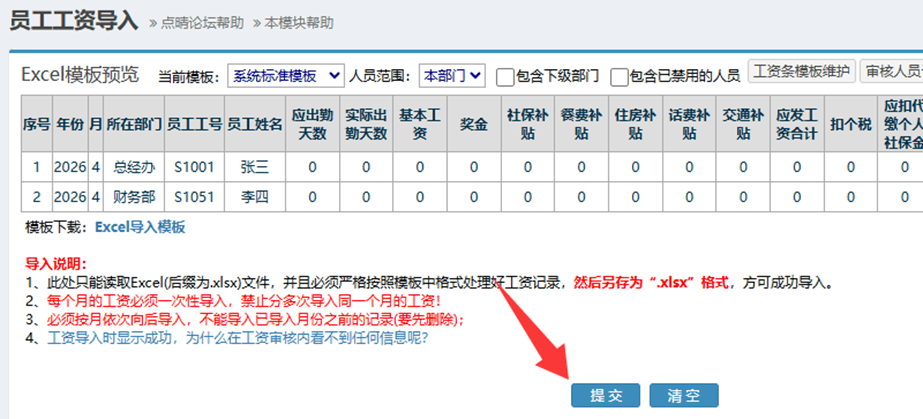
Task: Tick the 包含已禁用的人员 checkbox
Action: coord(620,76)
